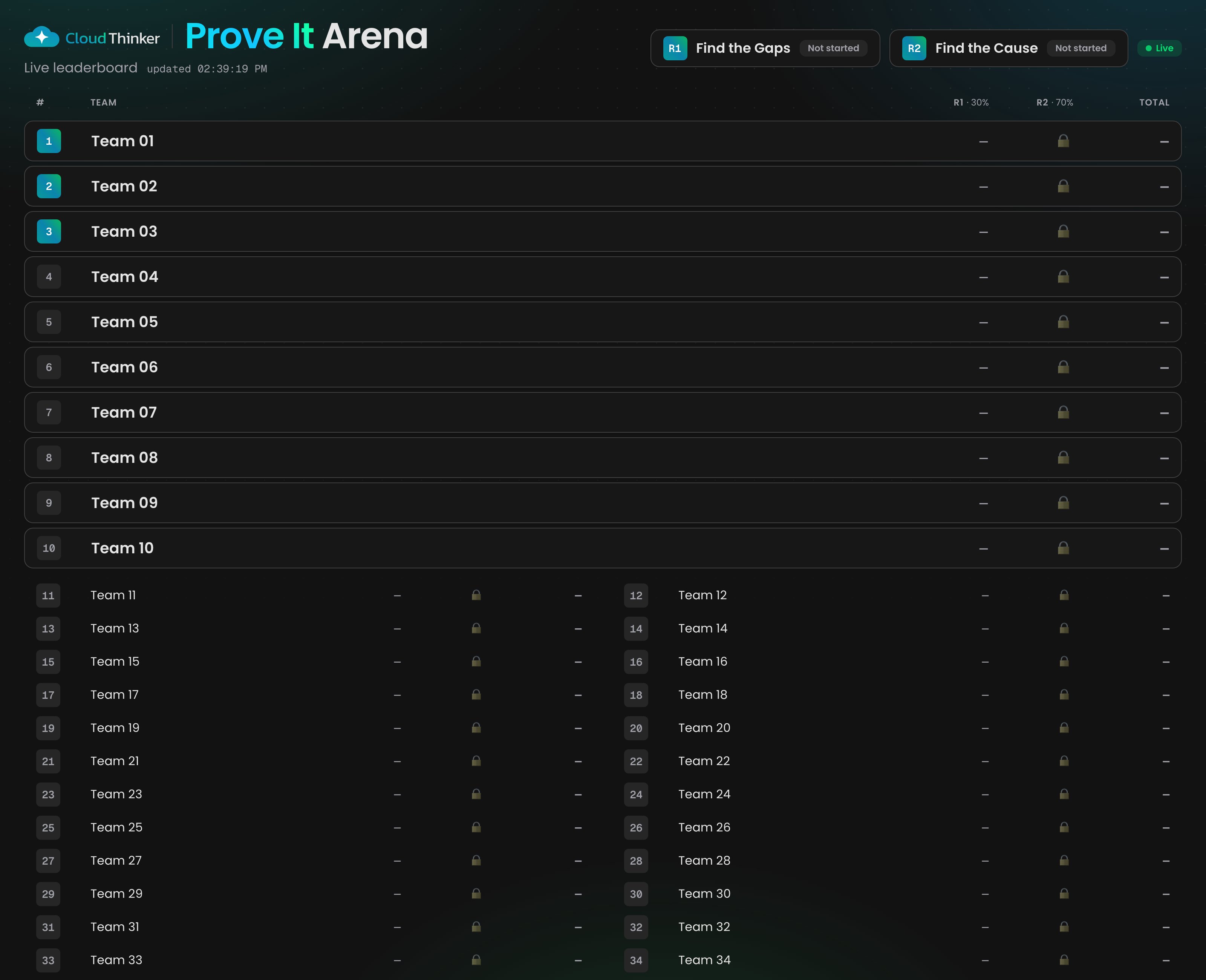
Task: Click the Team 23 total score dash
Action: [x=579, y=795]
